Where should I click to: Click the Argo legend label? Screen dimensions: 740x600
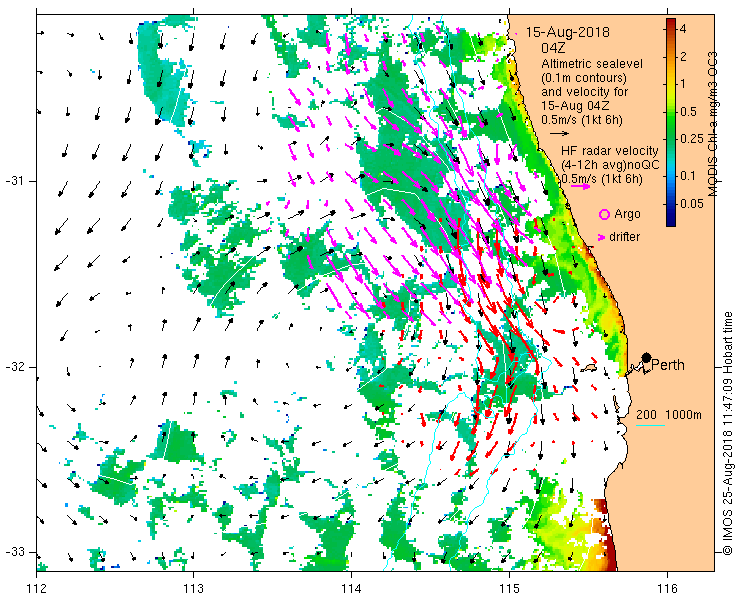(x=627, y=214)
